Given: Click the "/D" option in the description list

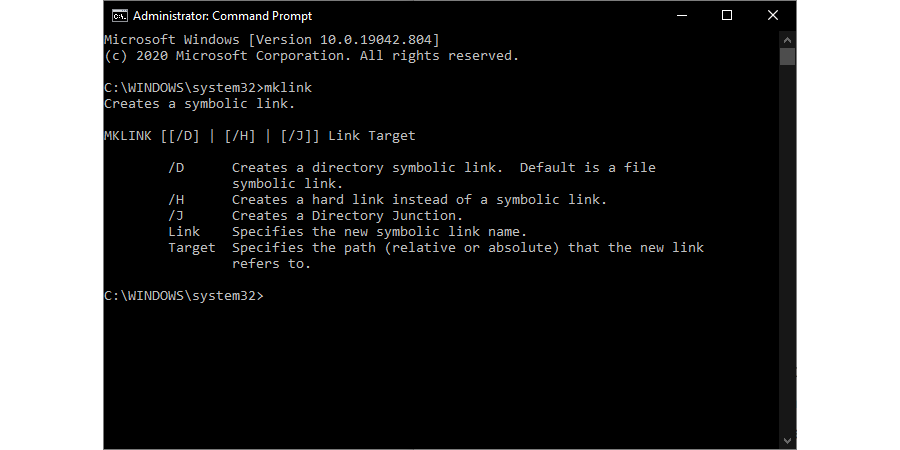Looking at the screenshot, I should click(x=176, y=168).
